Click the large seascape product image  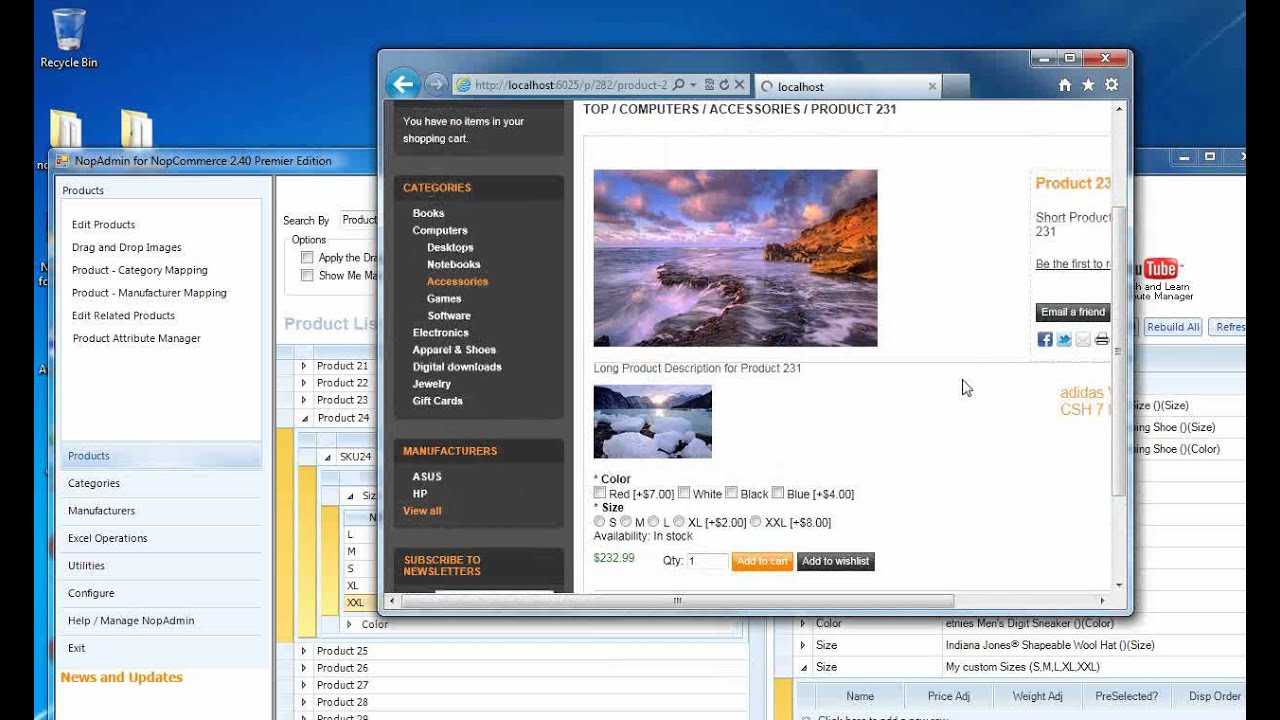click(x=735, y=258)
